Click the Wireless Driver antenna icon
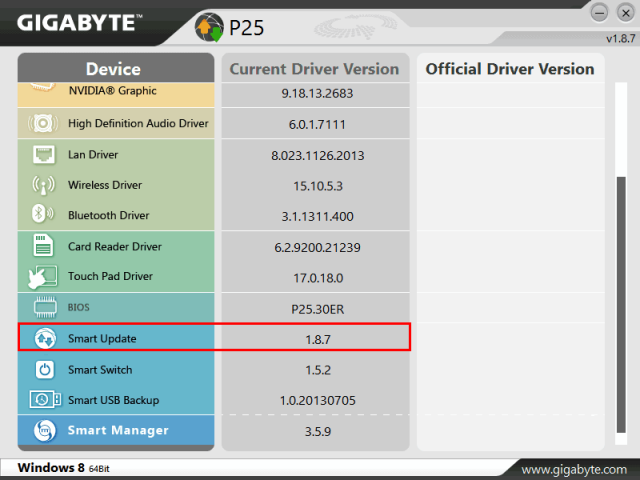This screenshot has height=480, width=640. (x=43, y=185)
